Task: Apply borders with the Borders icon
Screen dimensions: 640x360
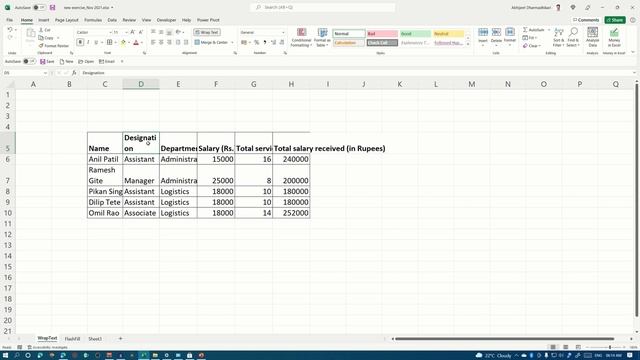Action: pyautogui.click(x=109, y=42)
